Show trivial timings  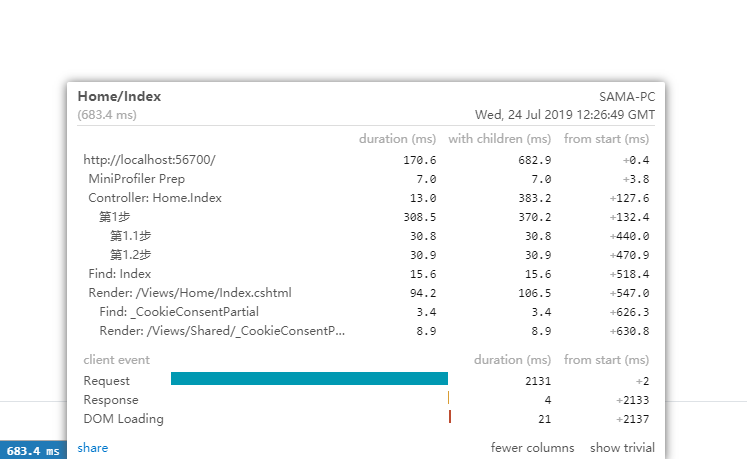[x=622, y=448]
